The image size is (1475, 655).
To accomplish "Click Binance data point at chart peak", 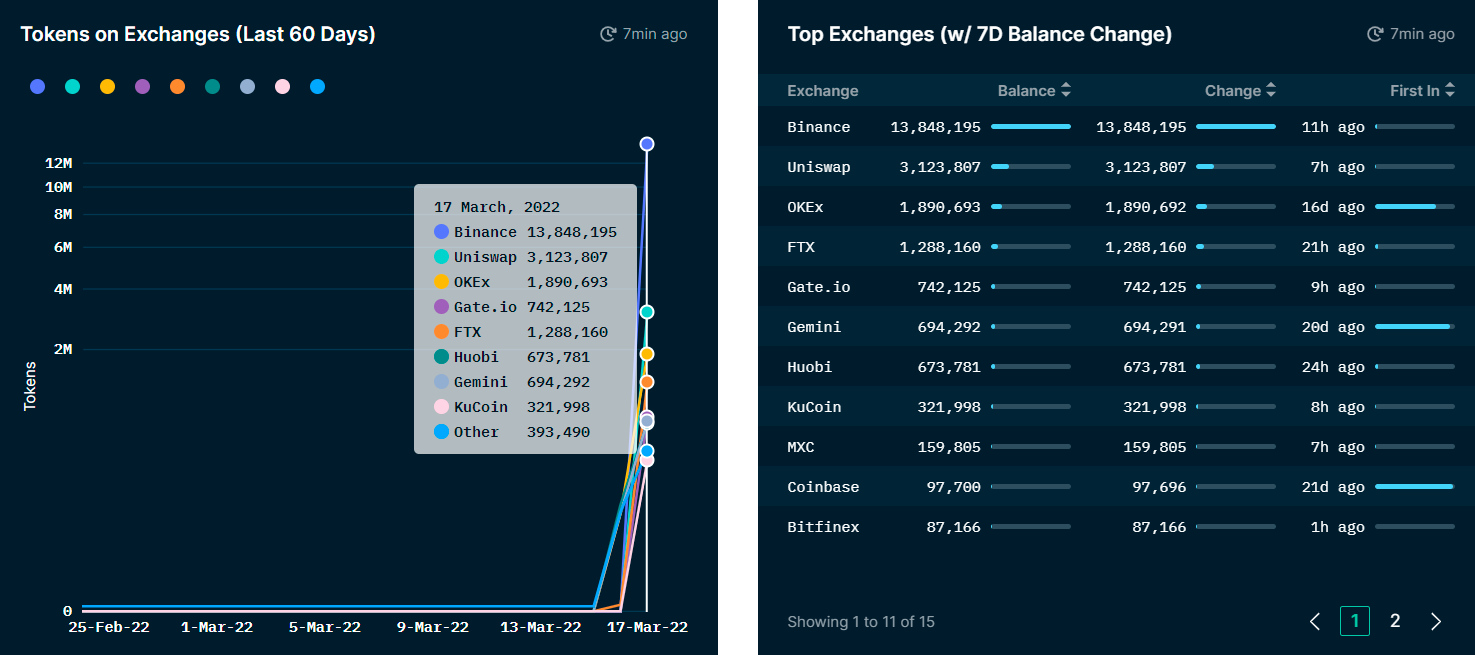I will (647, 144).
